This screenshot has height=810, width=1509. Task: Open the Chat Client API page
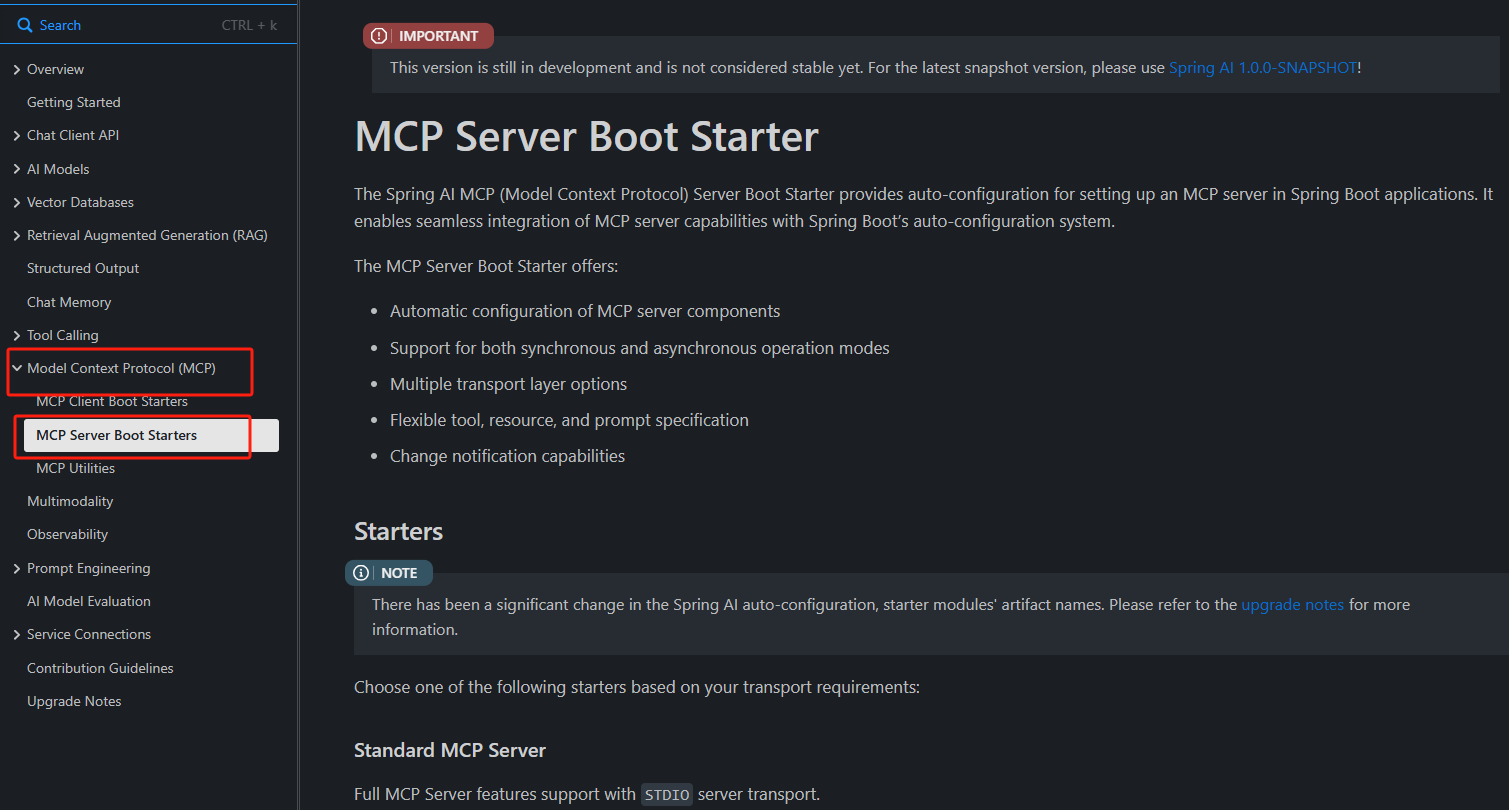73,135
